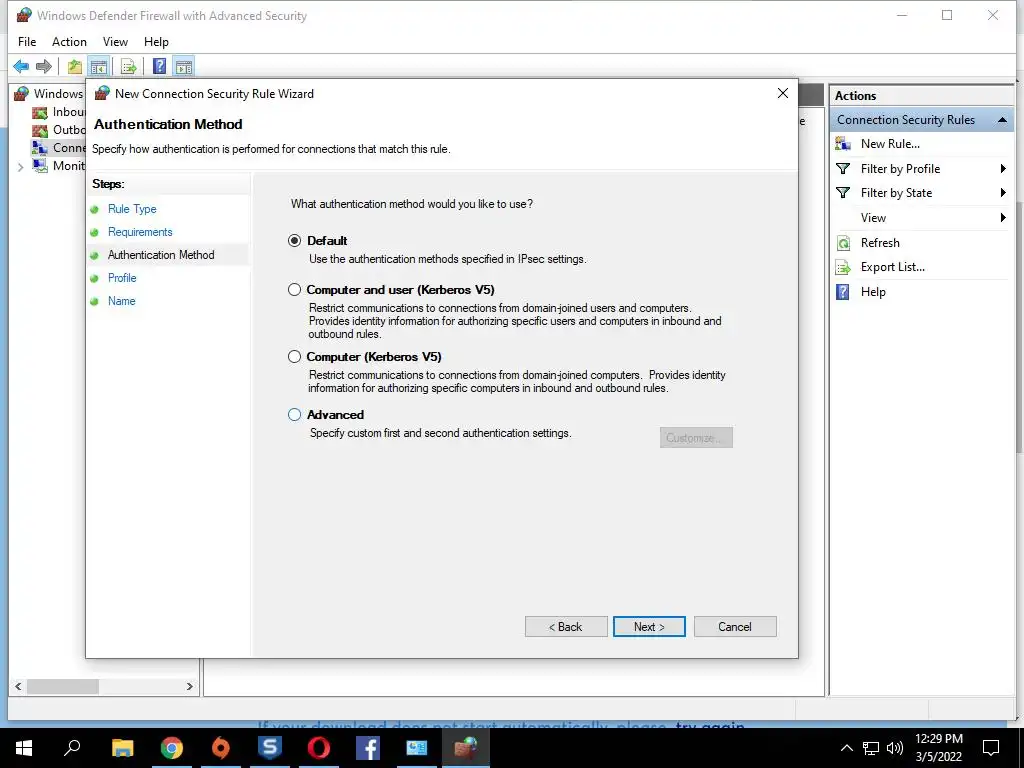Go to the Requirements wizard step

[x=140, y=232]
